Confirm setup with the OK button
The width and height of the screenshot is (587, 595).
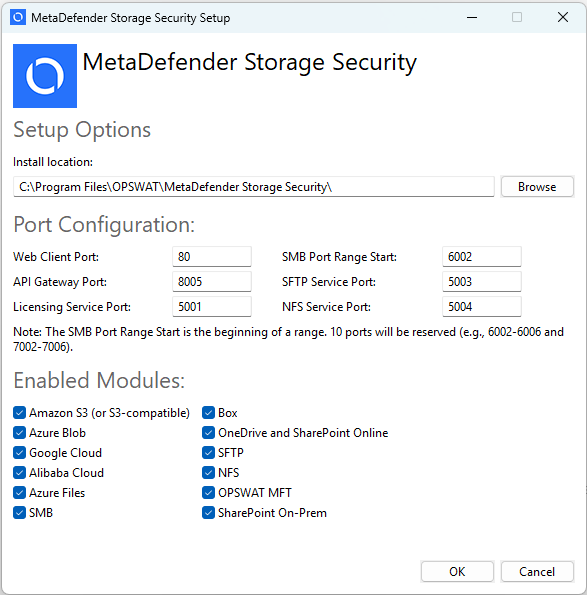point(457,571)
